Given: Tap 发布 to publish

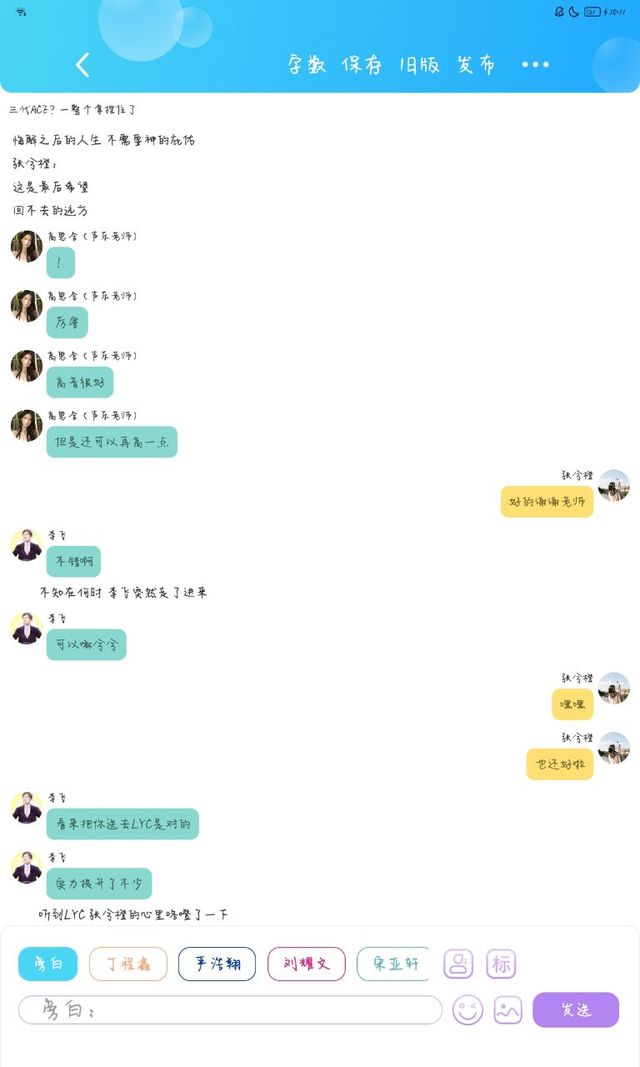Looking at the screenshot, I should click(476, 65).
